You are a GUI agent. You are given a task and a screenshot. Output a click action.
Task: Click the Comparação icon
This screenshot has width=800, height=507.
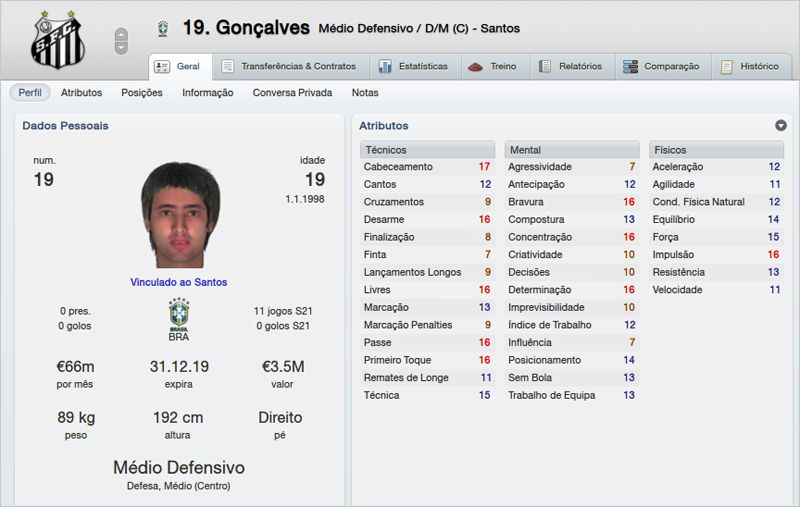coord(630,67)
